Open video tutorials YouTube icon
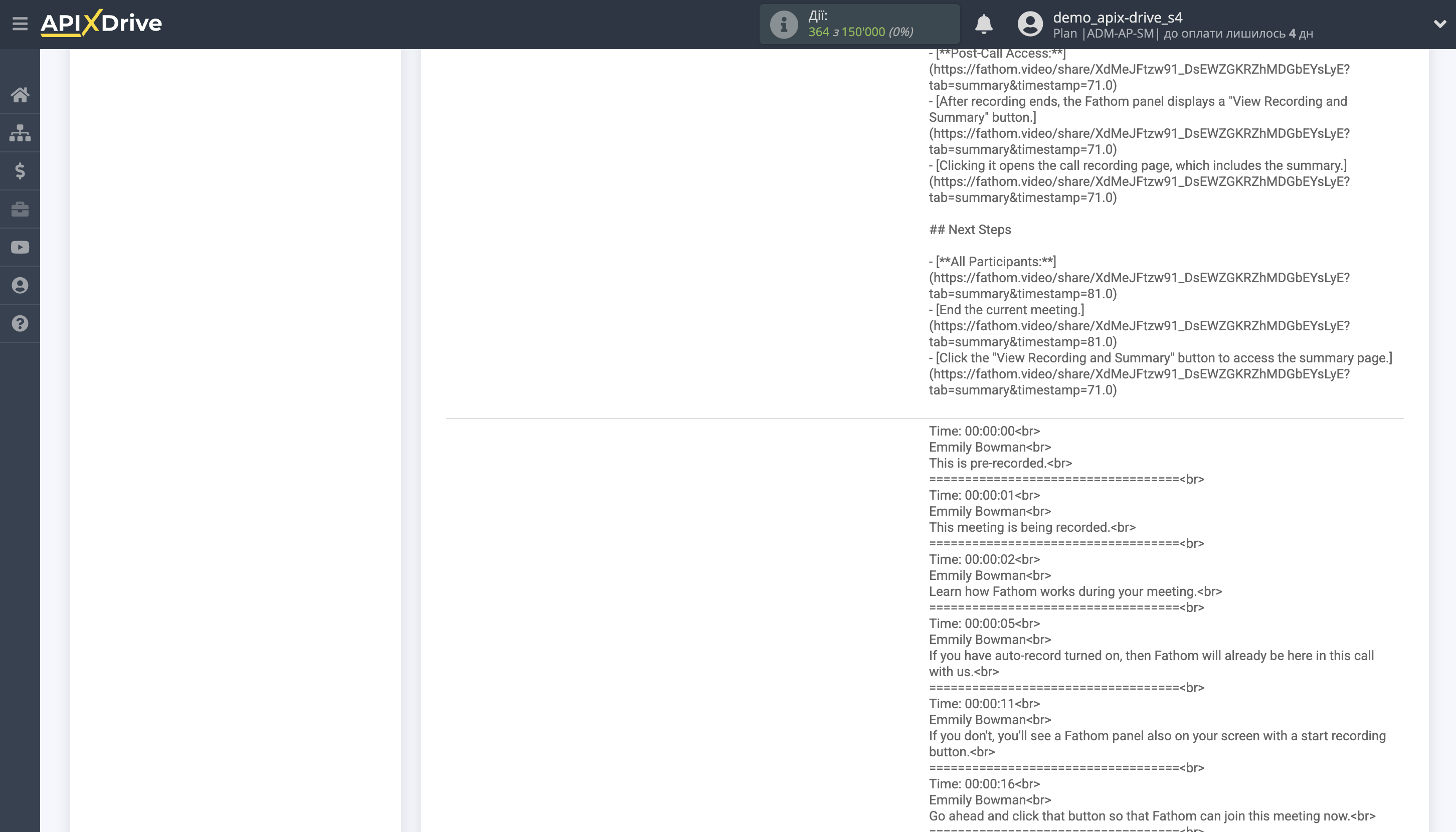Viewport: 1456px width, 832px height. [x=20, y=248]
